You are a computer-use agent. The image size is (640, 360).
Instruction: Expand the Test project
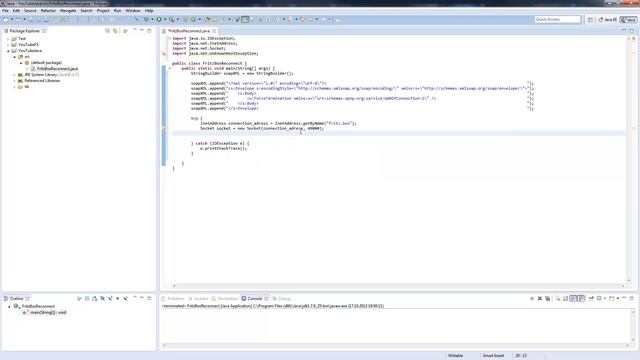click(x=8, y=38)
